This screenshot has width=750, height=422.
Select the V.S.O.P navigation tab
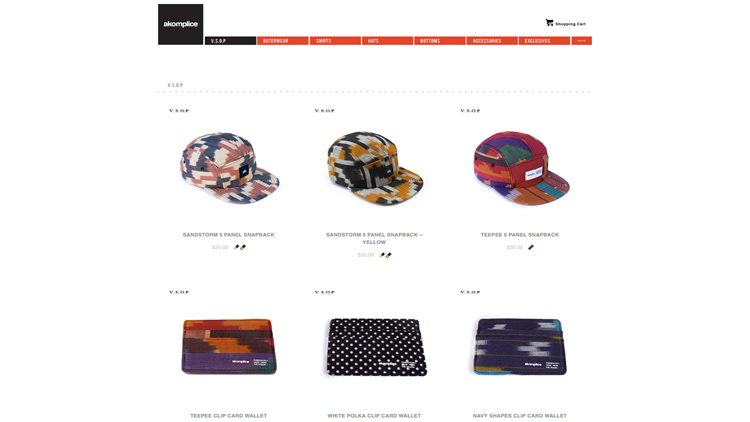[231, 41]
